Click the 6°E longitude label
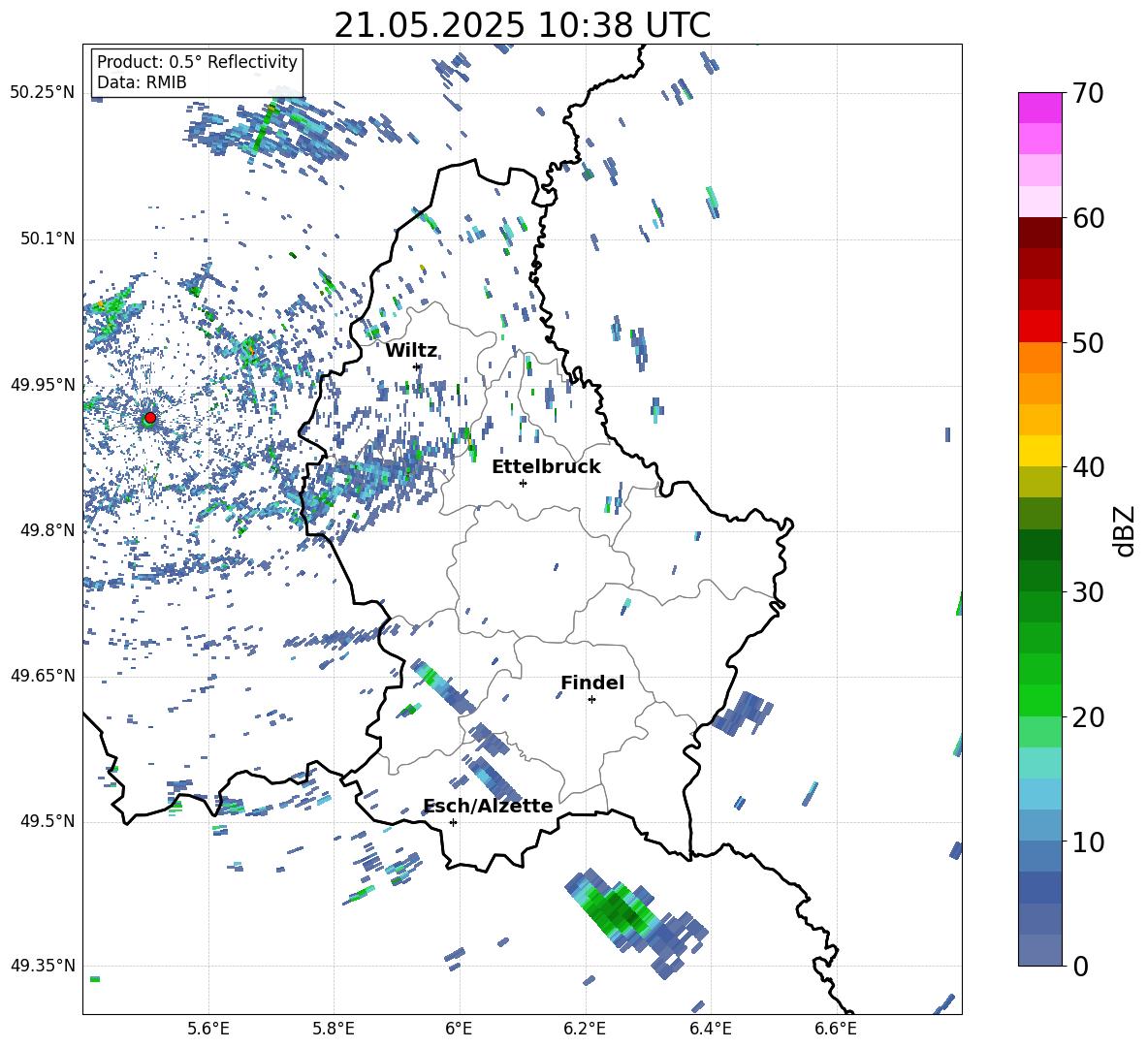1148x1048 pixels. coord(459,1029)
